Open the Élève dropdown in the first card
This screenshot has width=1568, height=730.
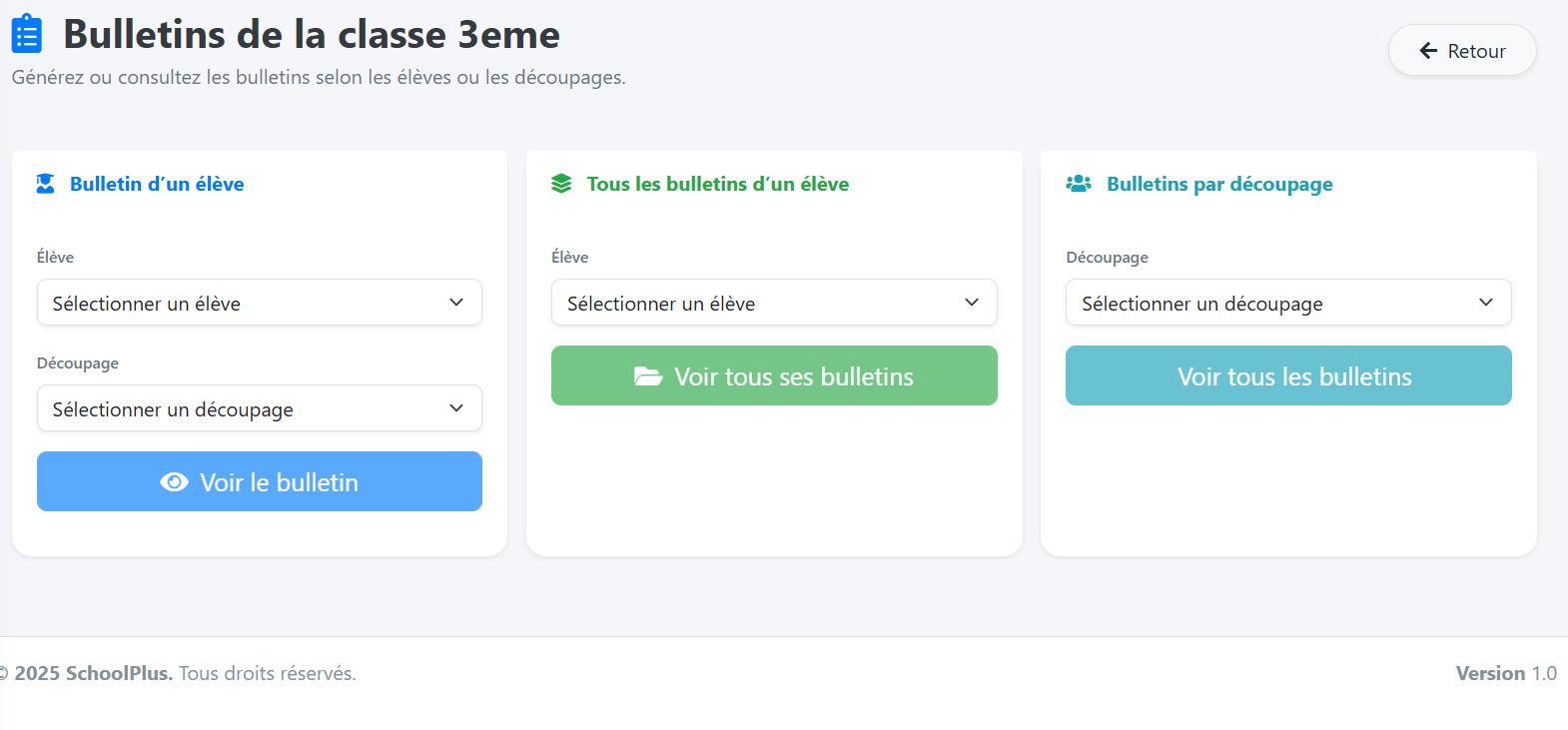click(259, 302)
